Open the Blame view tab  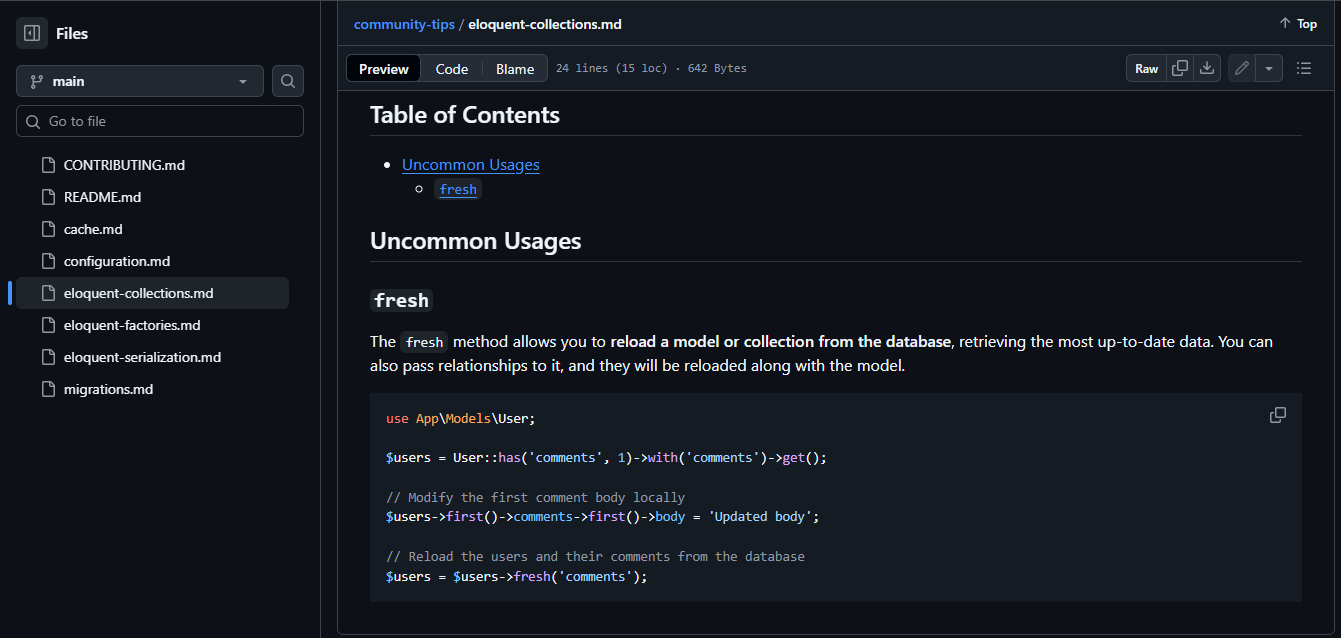515,69
